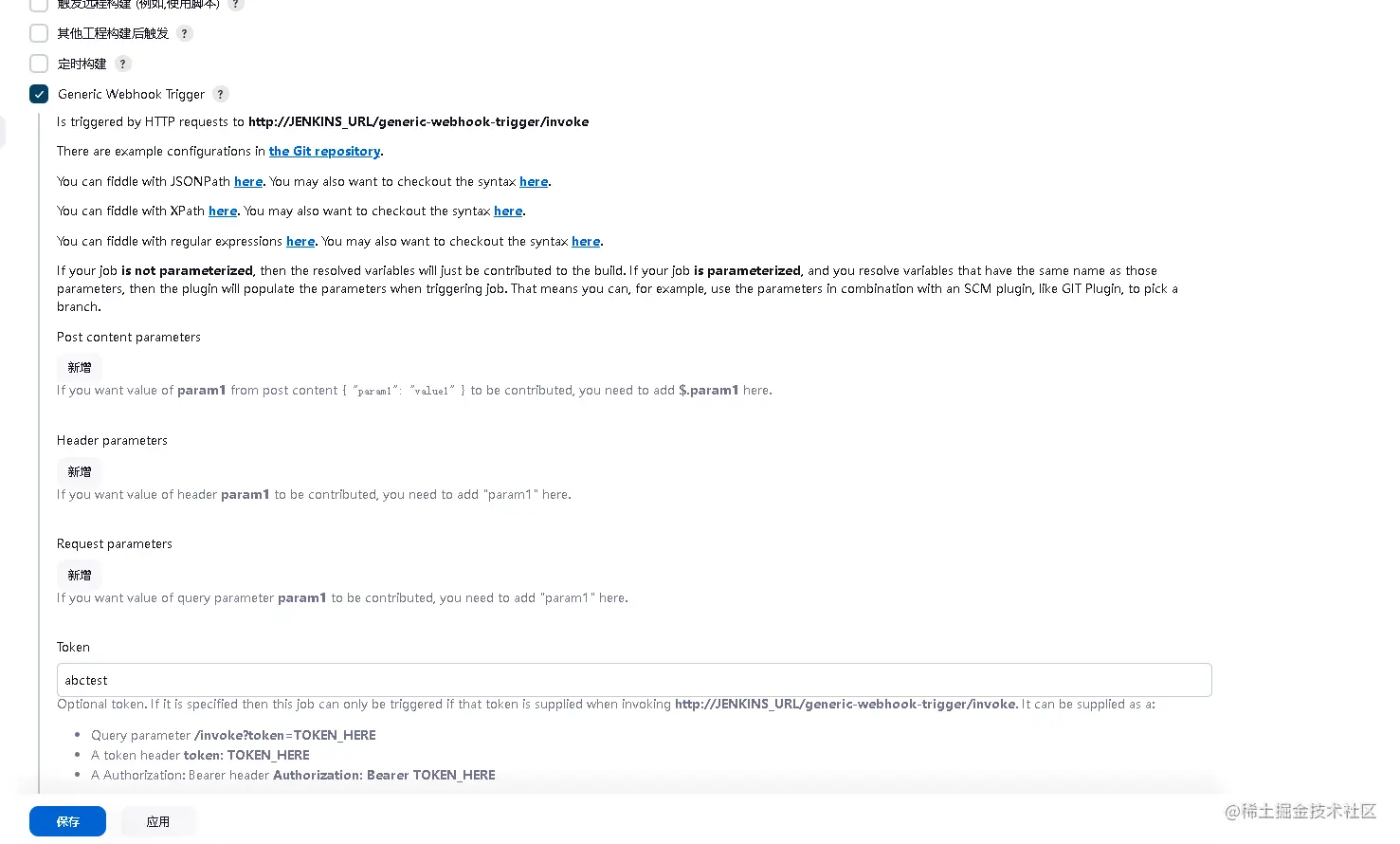Uncheck Generic Webhook Trigger
The width and height of the screenshot is (1400, 844).
coord(39,94)
